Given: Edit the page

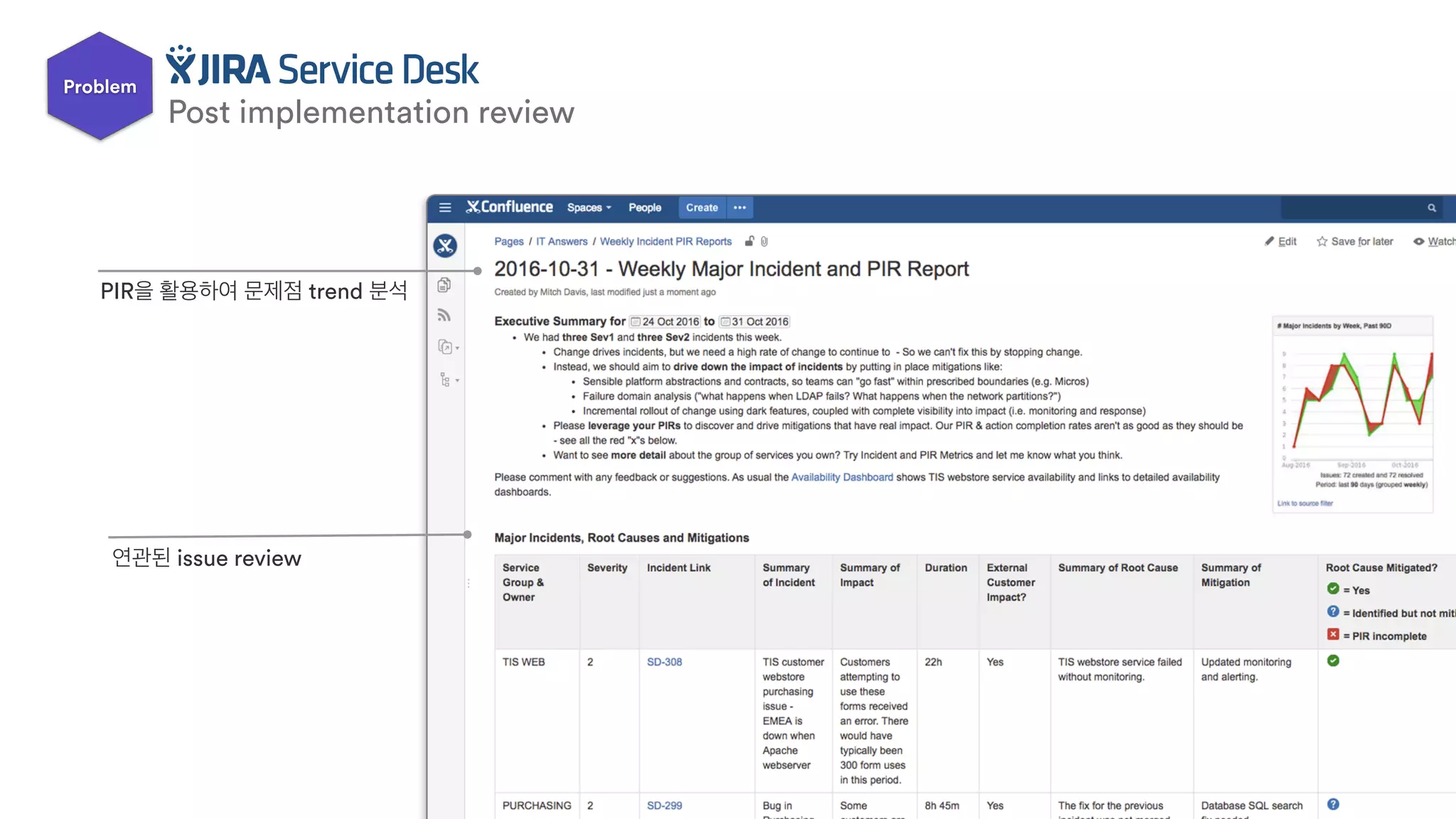Looking at the screenshot, I should click(x=1280, y=242).
